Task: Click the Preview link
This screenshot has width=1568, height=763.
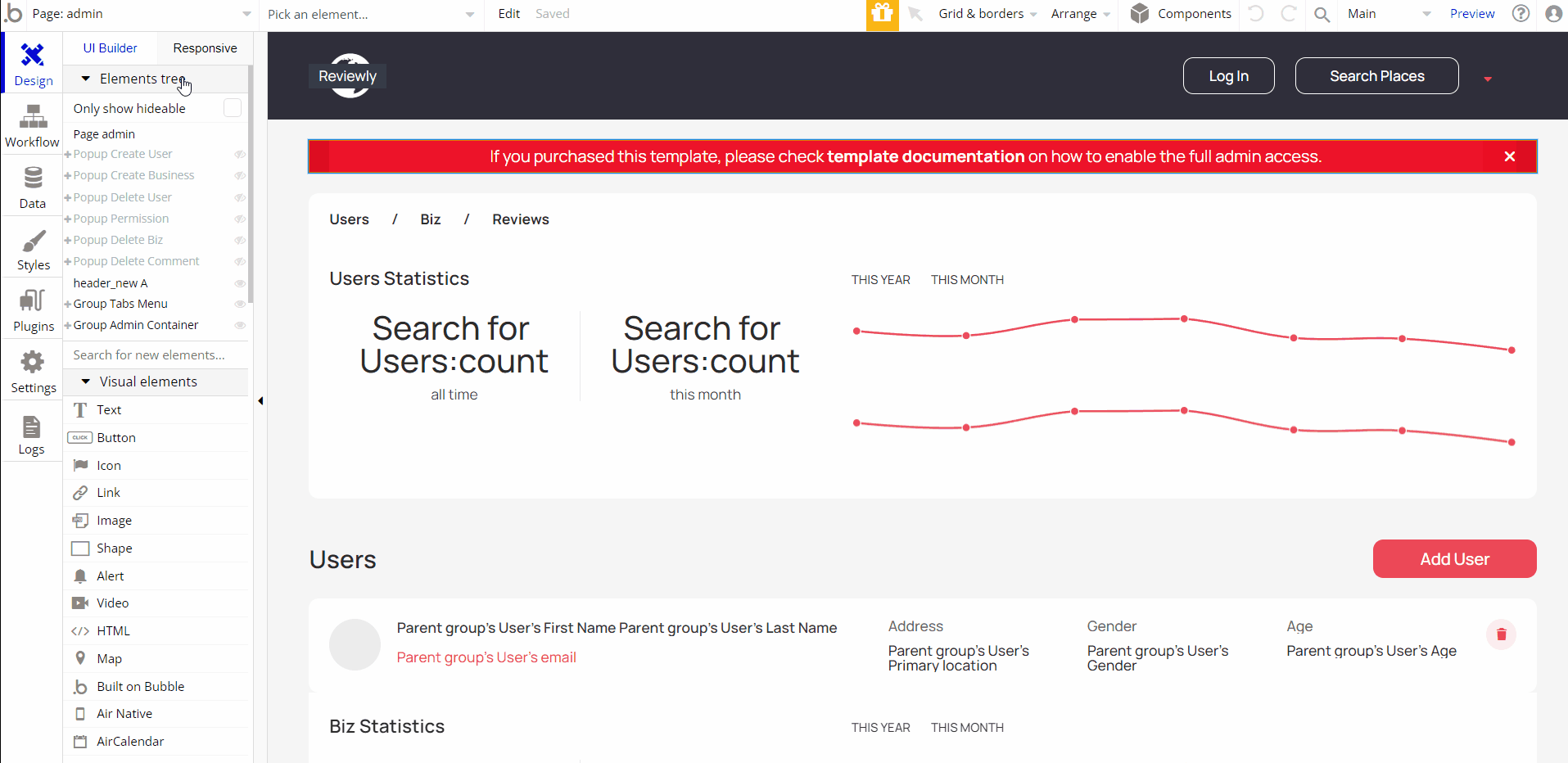Action: (x=1471, y=14)
